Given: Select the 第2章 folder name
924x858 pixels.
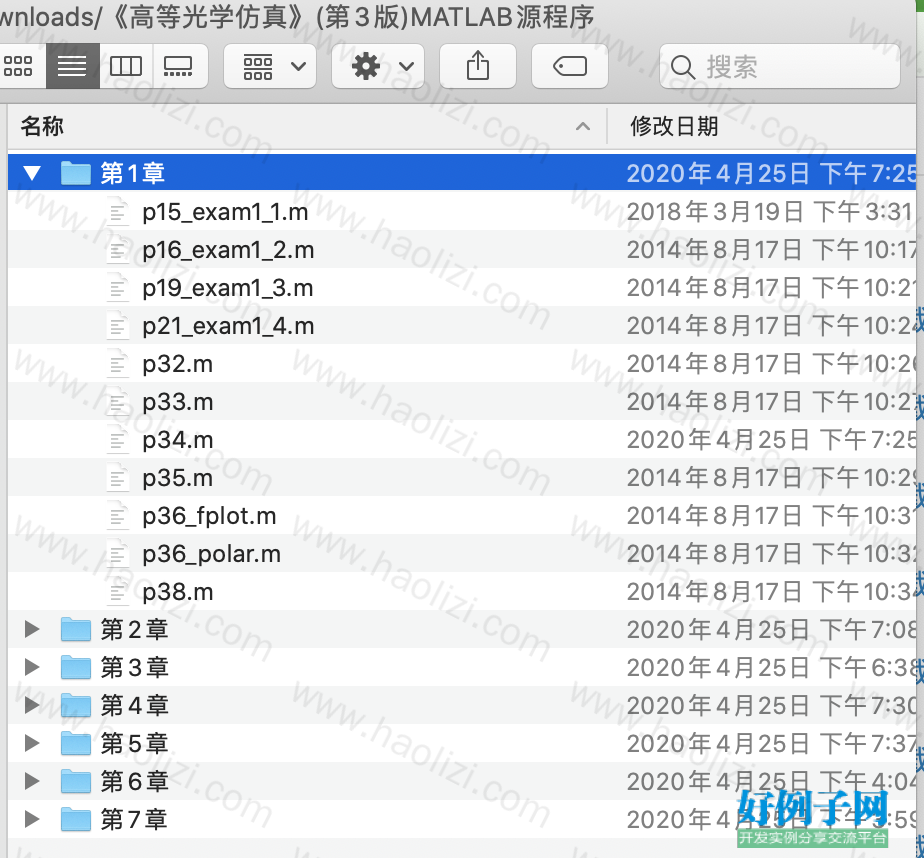Looking at the screenshot, I should coord(134,629).
